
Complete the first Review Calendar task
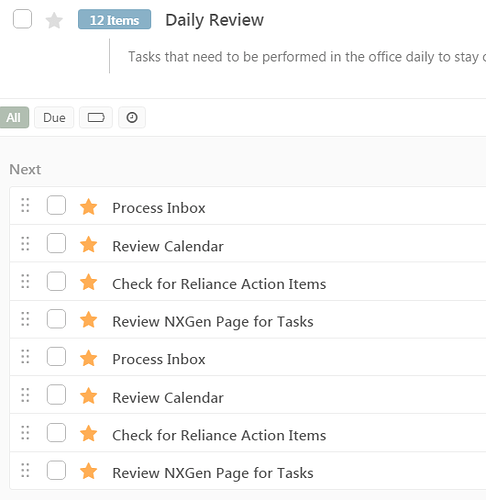[56, 243]
